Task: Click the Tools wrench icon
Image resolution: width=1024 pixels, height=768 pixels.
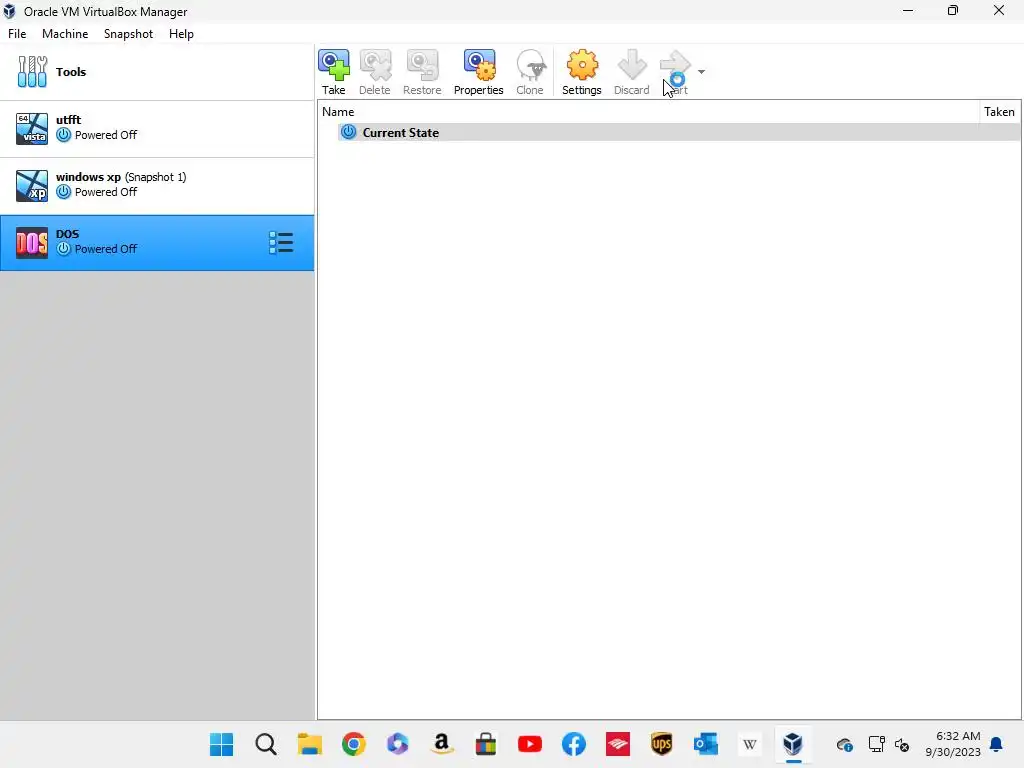Action: (x=32, y=72)
